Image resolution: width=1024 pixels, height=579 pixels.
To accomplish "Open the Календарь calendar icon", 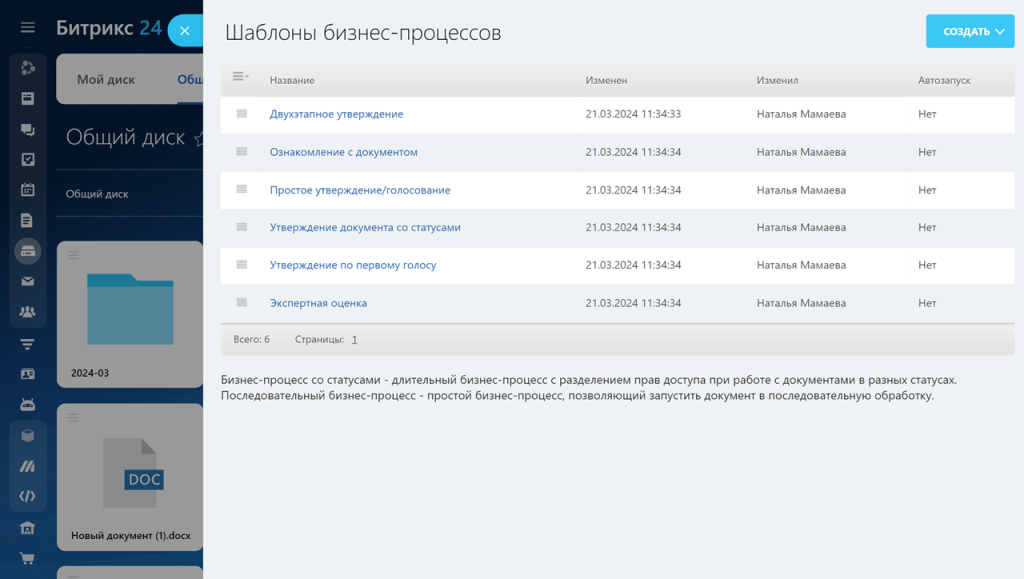I will 27,188.
